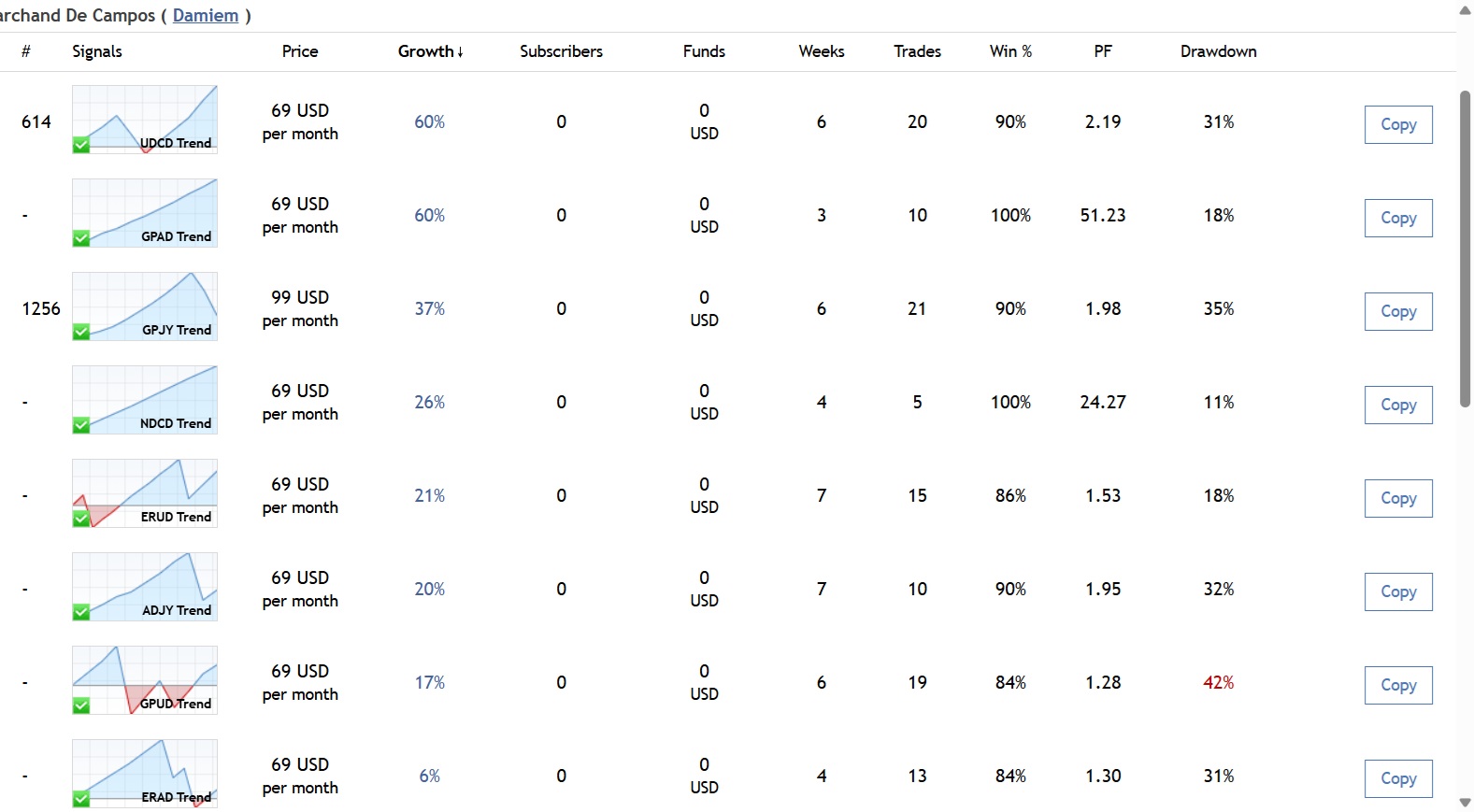Copy the UDCD Trend signal
This screenshot has width=1474, height=812.
pyautogui.click(x=1398, y=124)
